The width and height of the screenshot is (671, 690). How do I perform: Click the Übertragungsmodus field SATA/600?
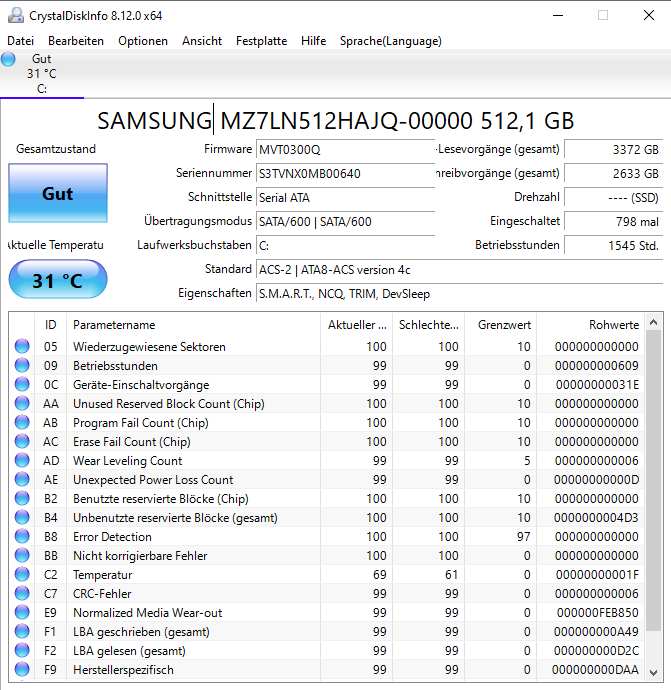tap(345, 221)
